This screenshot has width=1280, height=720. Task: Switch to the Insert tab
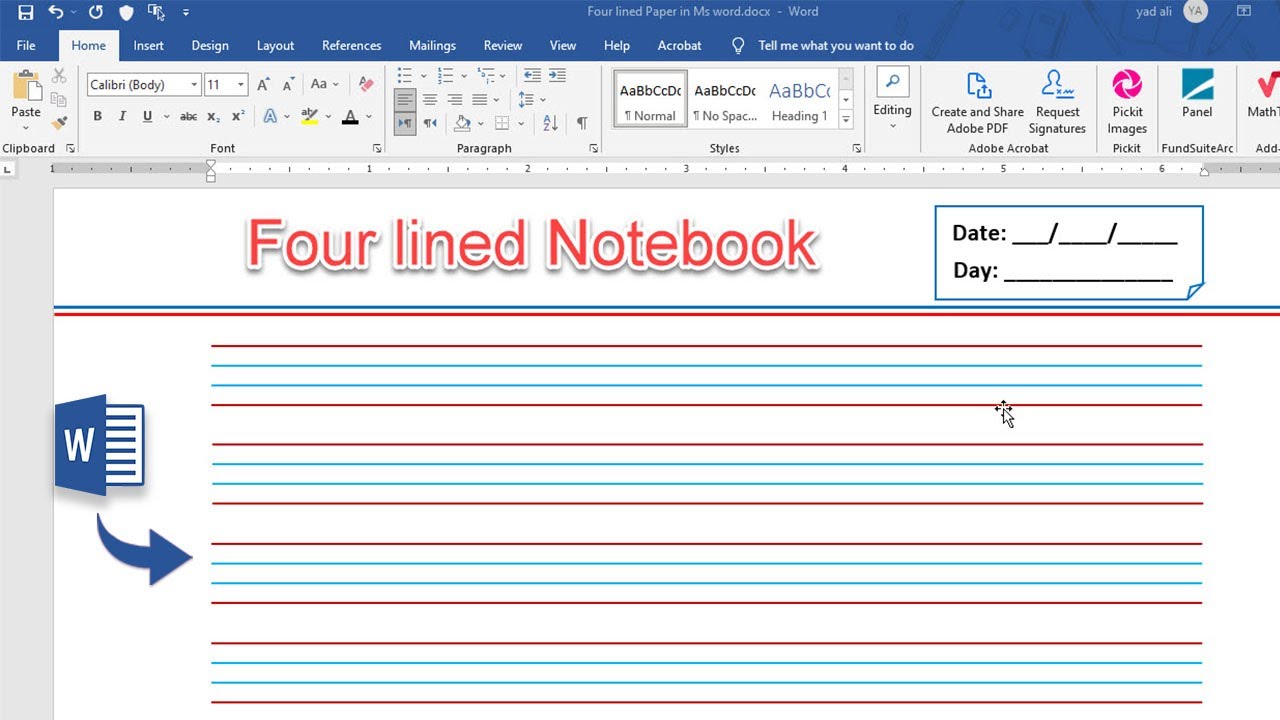coord(149,45)
